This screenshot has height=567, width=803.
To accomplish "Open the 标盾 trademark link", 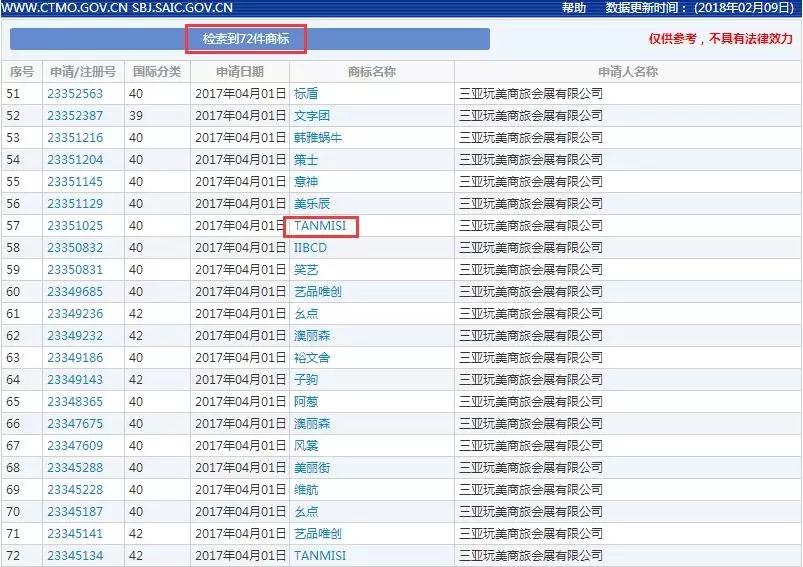I will [306, 94].
